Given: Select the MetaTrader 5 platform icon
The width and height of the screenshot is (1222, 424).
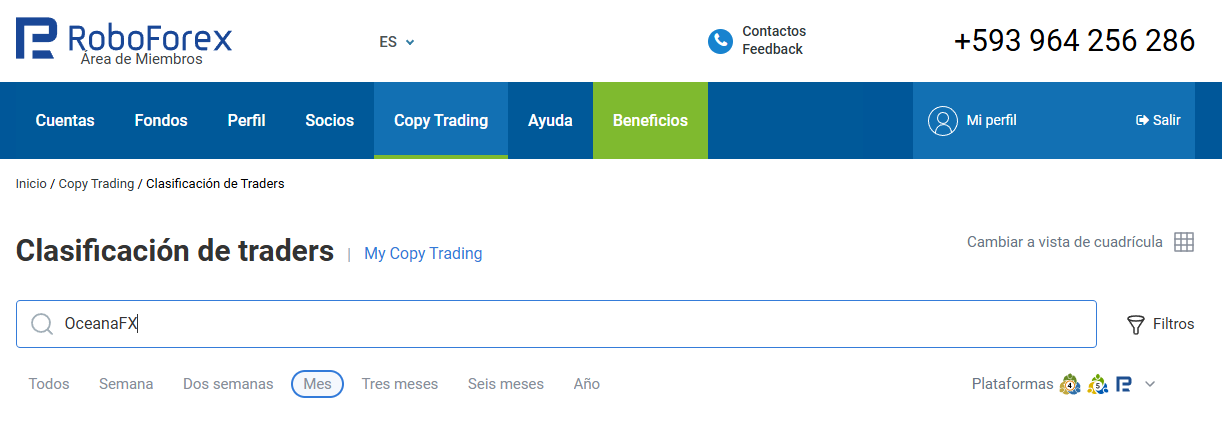Looking at the screenshot, I should coord(1098,384).
